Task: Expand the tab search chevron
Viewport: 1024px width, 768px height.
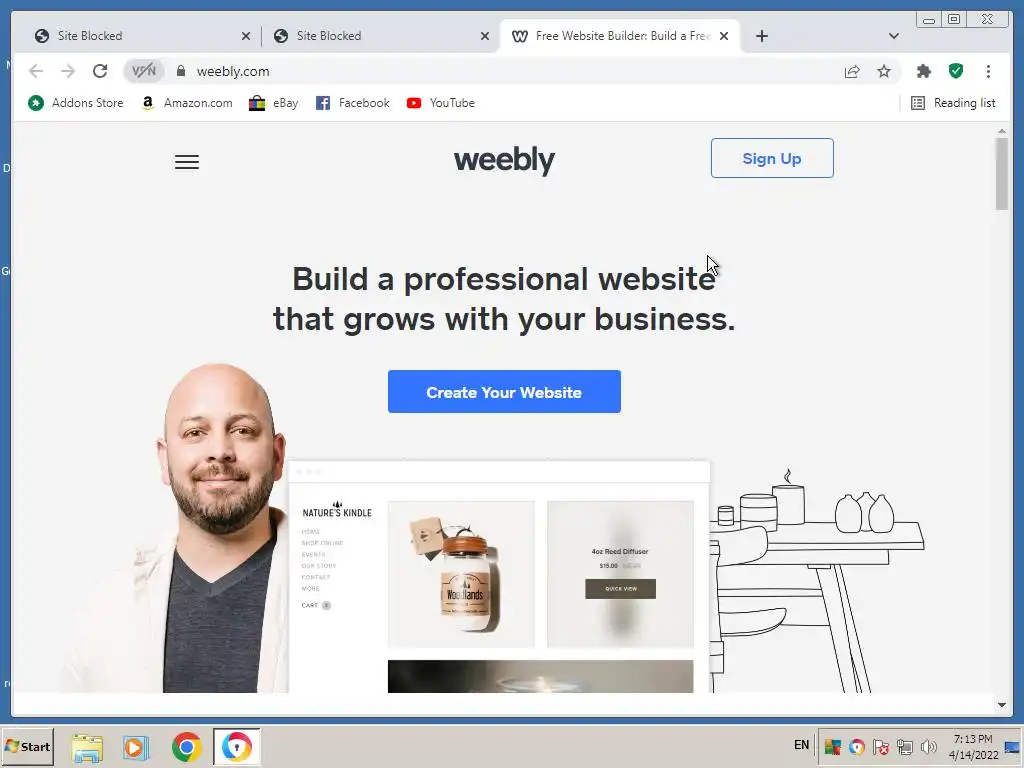Action: coord(894,36)
